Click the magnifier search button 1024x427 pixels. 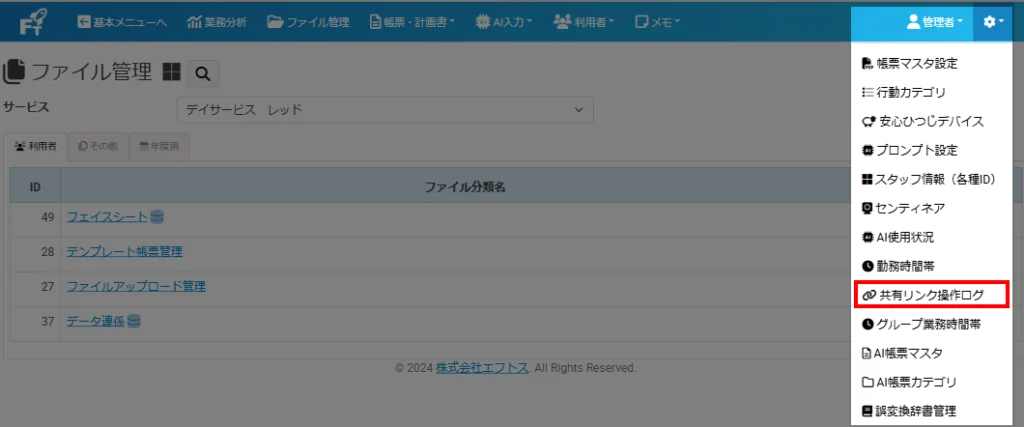[202, 74]
